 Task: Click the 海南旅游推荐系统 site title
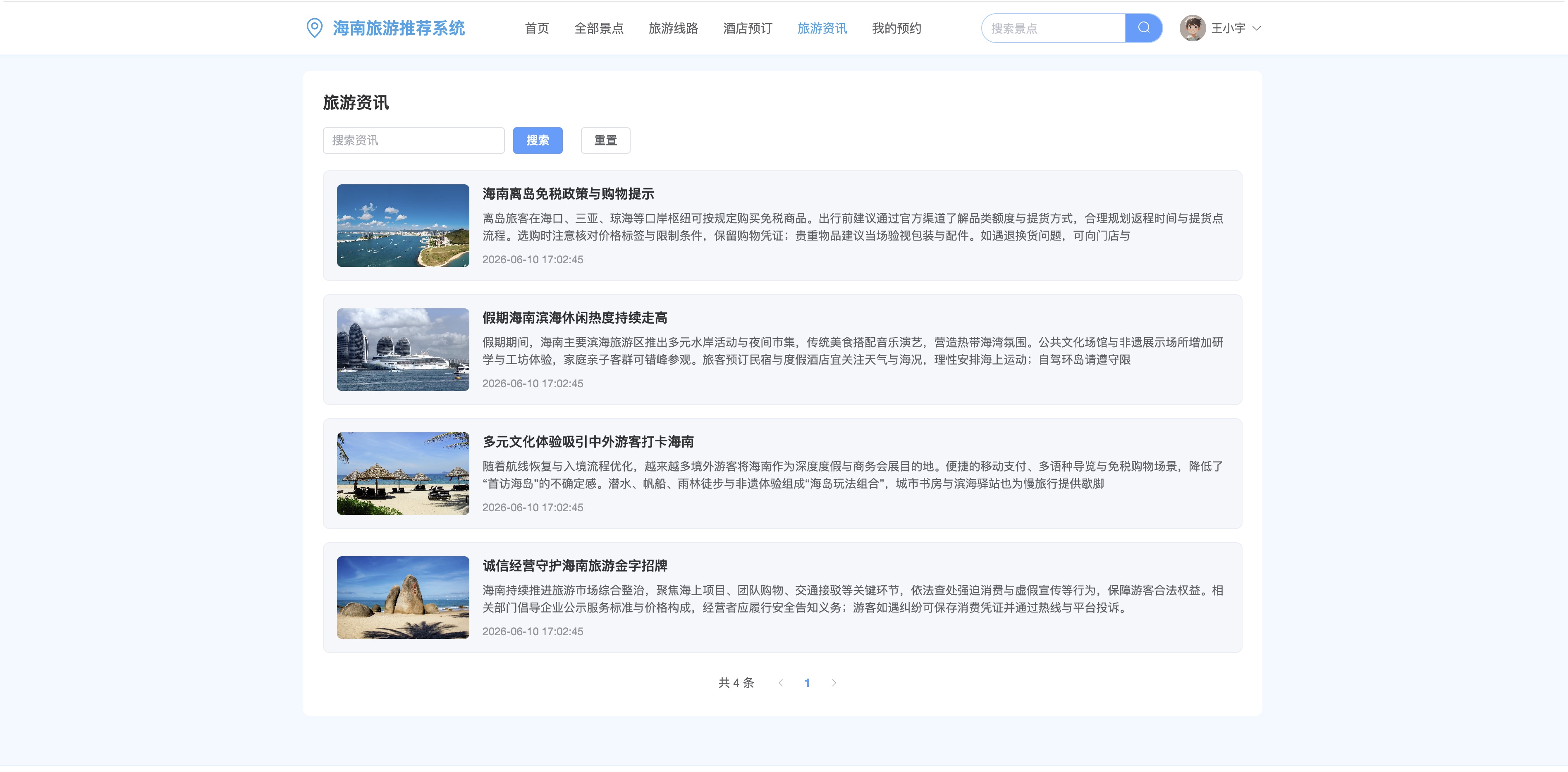(399, 28)
